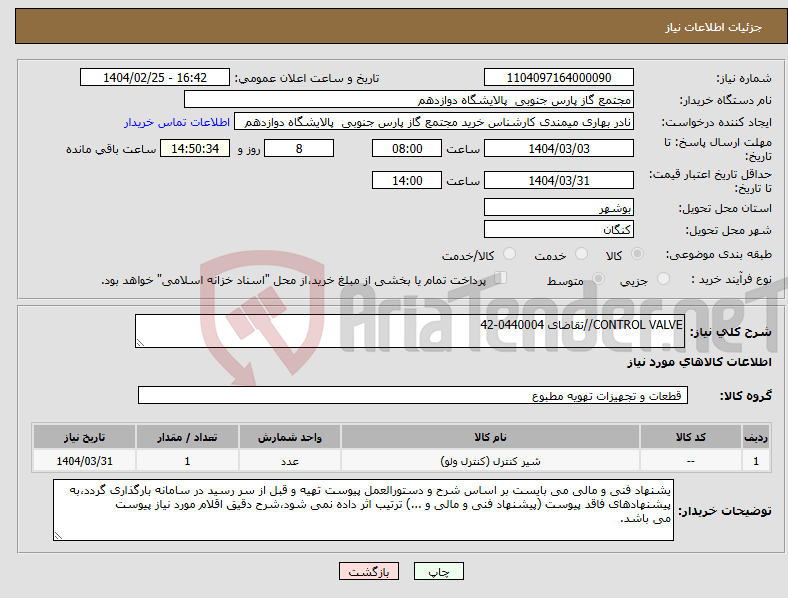Click the delivery province field بوشهر
The width and height of the screenshot is (788, 598).
558,207
